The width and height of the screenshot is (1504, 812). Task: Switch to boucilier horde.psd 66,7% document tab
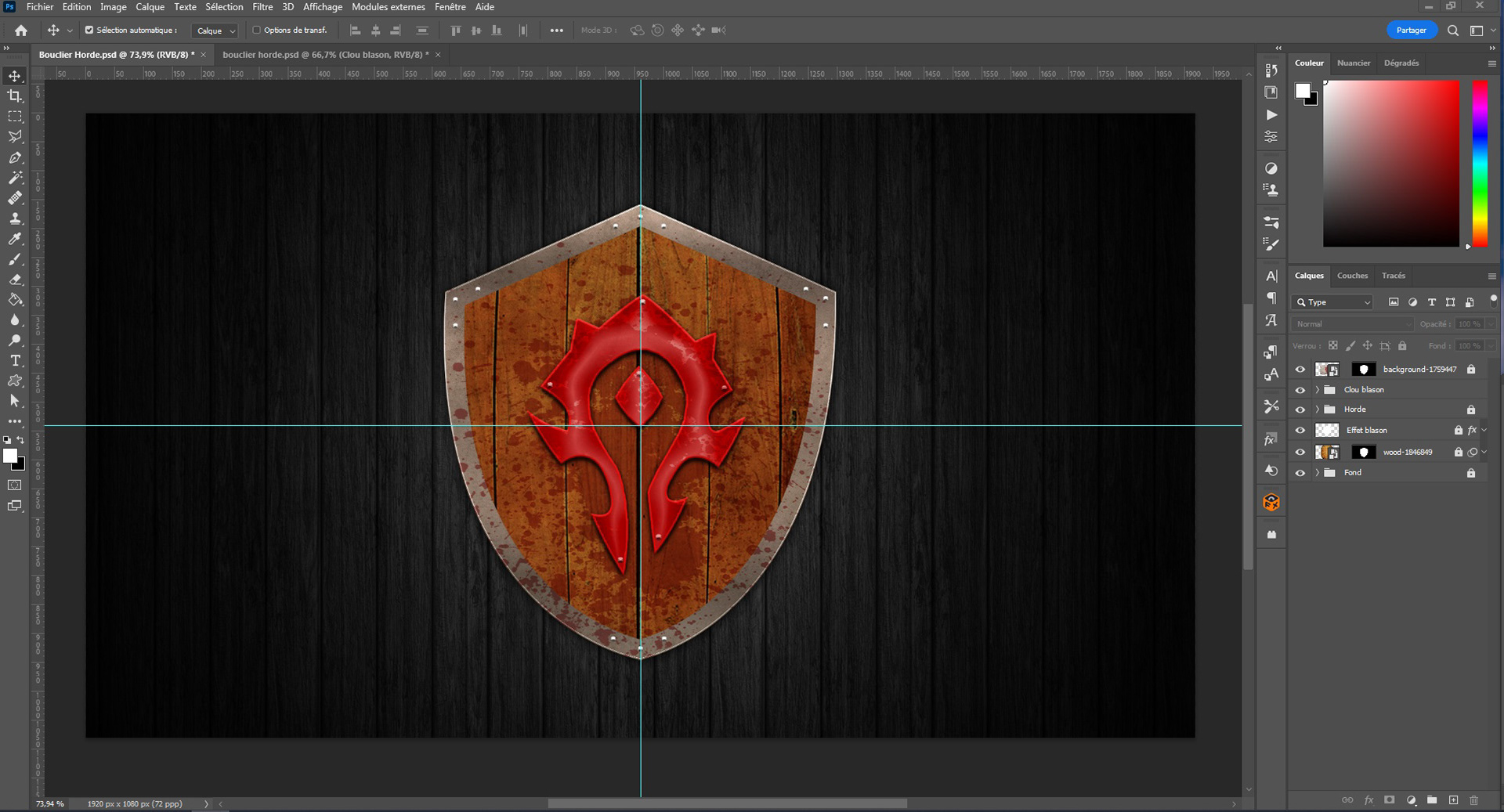[x=326, y=55]
